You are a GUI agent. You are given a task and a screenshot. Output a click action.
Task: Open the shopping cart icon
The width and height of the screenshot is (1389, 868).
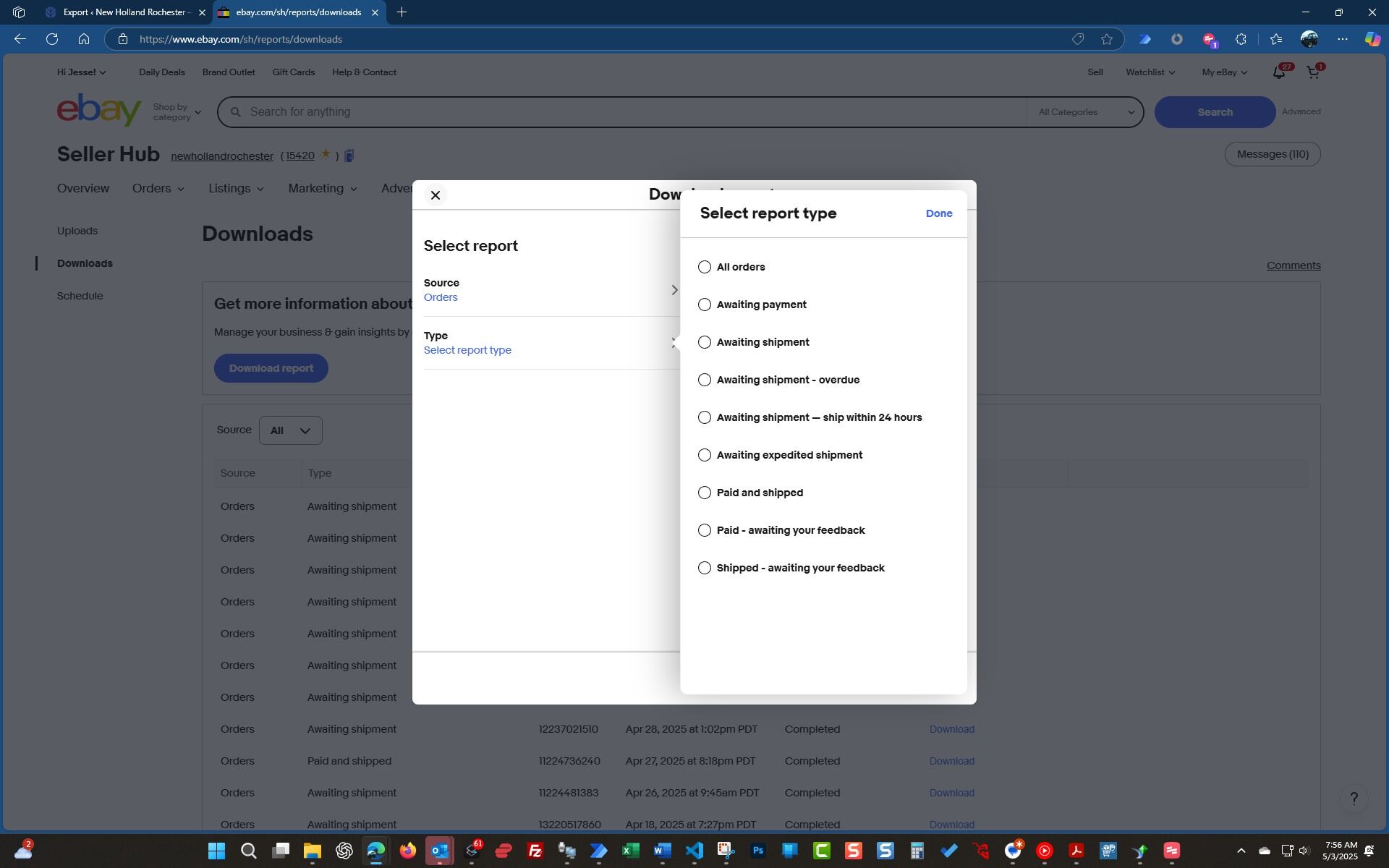[1312, 72]
